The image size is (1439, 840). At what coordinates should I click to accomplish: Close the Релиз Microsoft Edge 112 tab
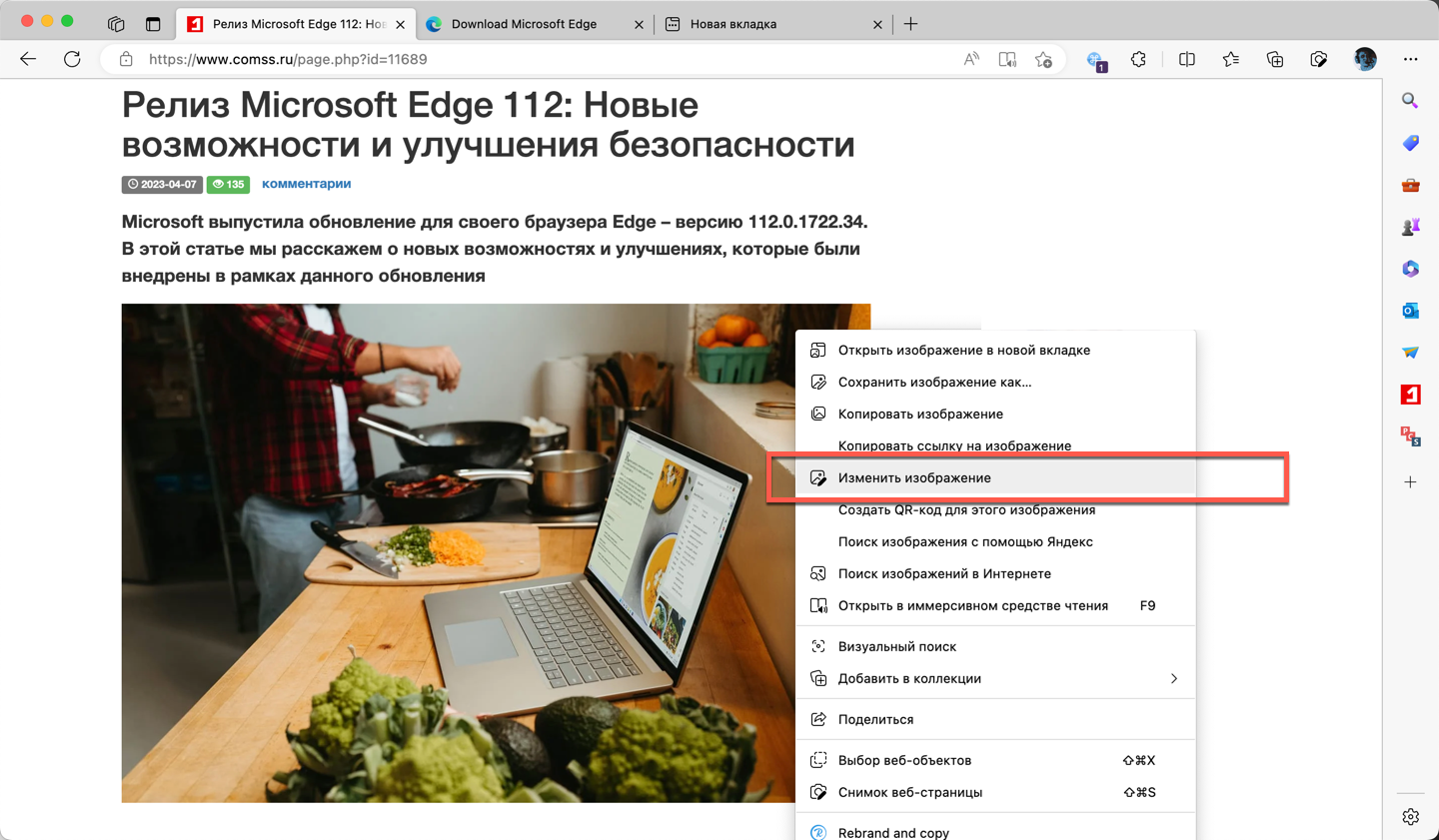pyautogui.click(x=400, y=24)
